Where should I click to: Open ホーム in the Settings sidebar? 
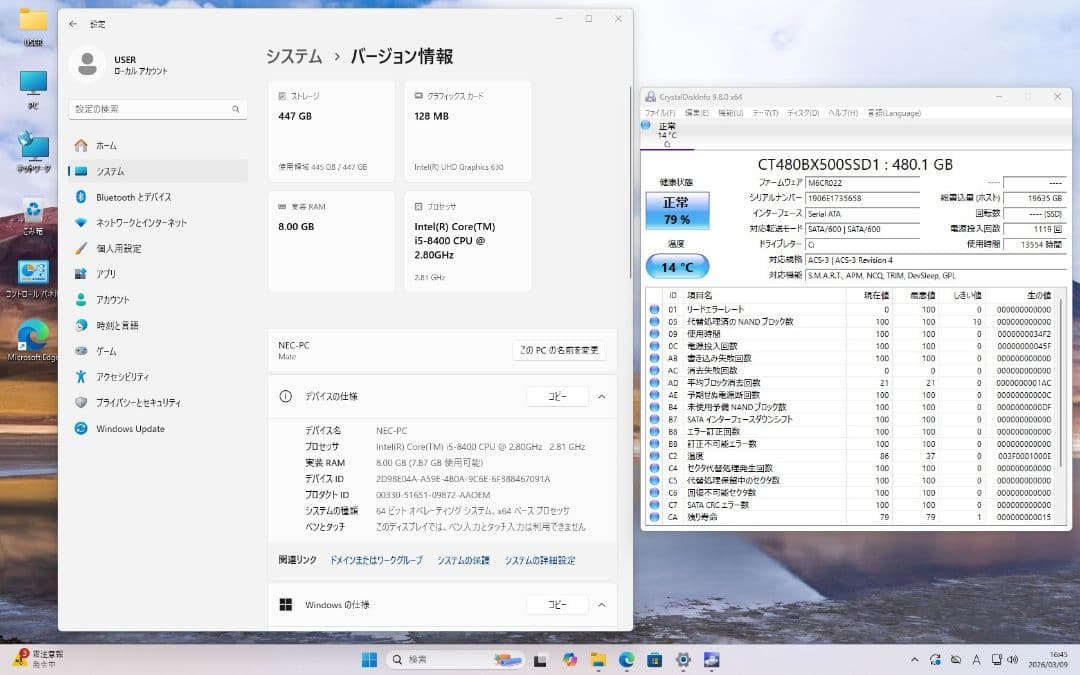tap(158, 145)
